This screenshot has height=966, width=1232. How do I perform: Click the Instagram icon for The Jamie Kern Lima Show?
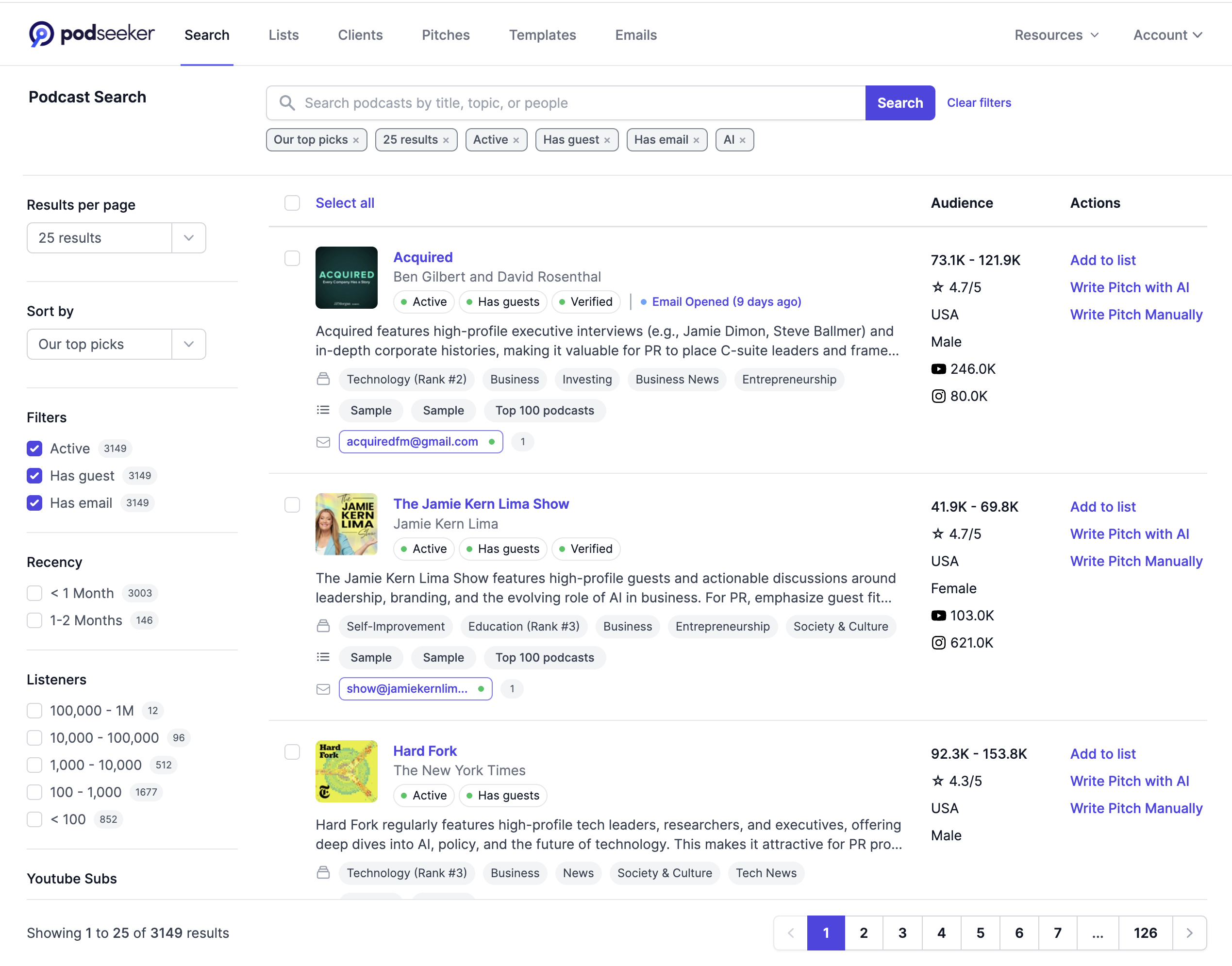coord(939,643)
